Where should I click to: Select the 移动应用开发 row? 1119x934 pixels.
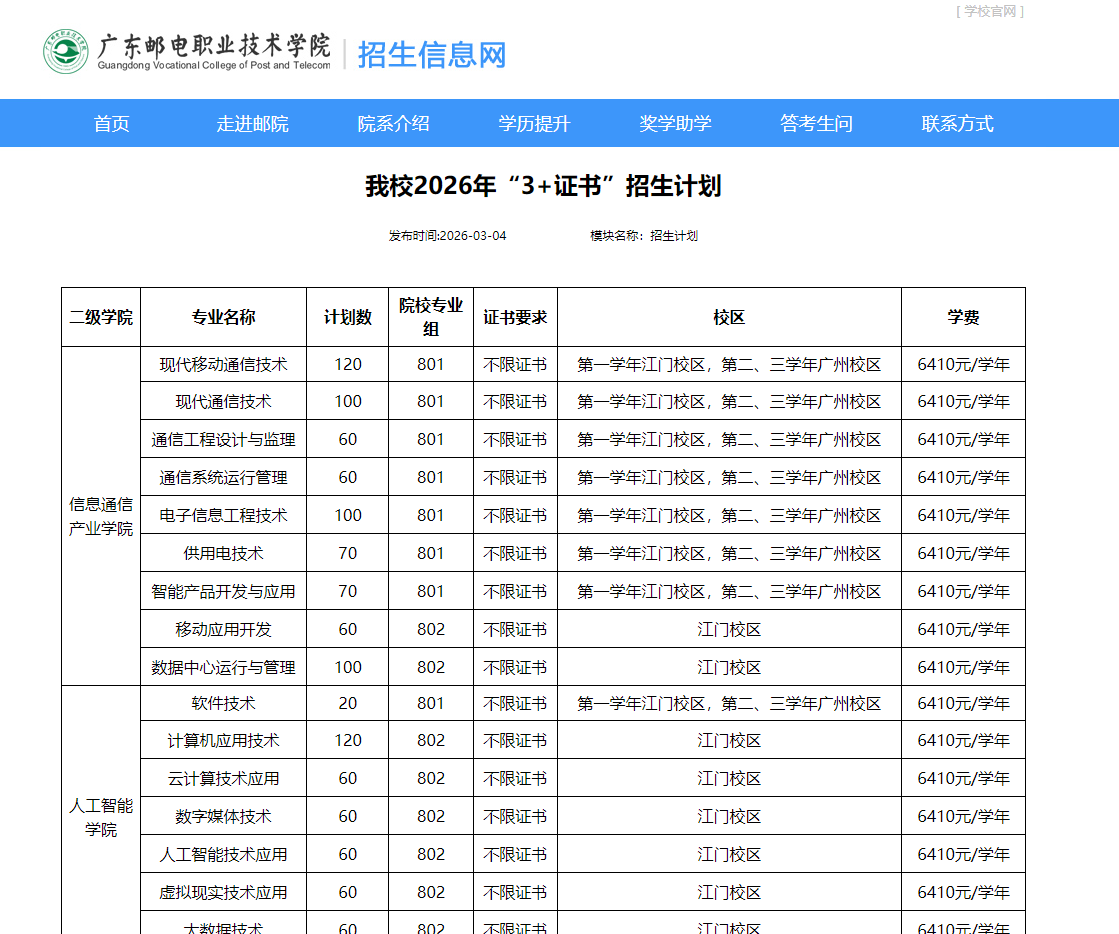tap(226, 629)
